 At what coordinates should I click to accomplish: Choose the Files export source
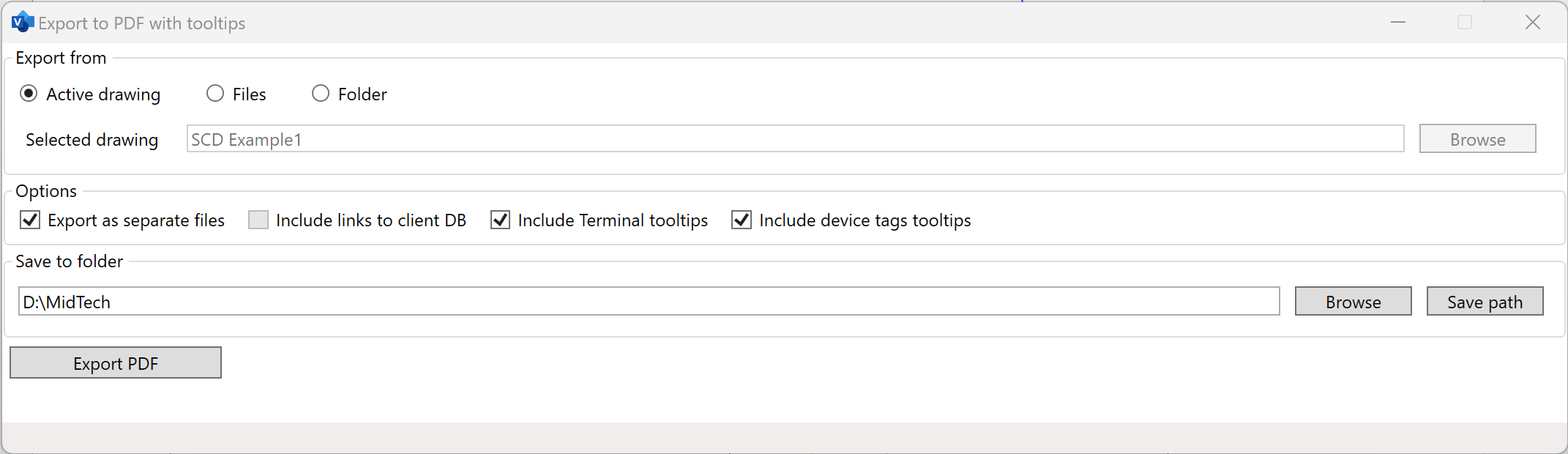point(215,94)
